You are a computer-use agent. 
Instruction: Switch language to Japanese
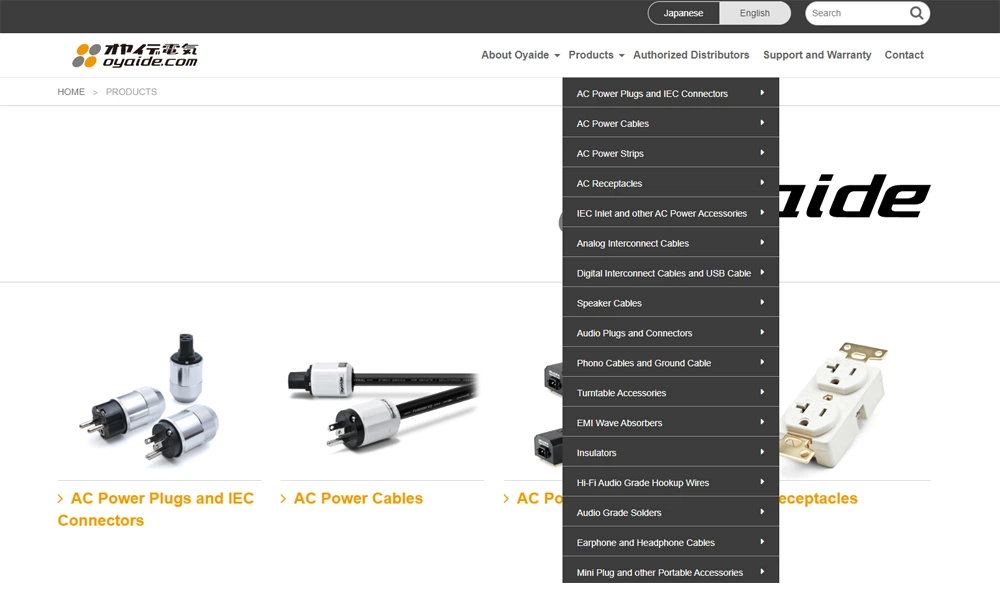(x=683, y=13)
